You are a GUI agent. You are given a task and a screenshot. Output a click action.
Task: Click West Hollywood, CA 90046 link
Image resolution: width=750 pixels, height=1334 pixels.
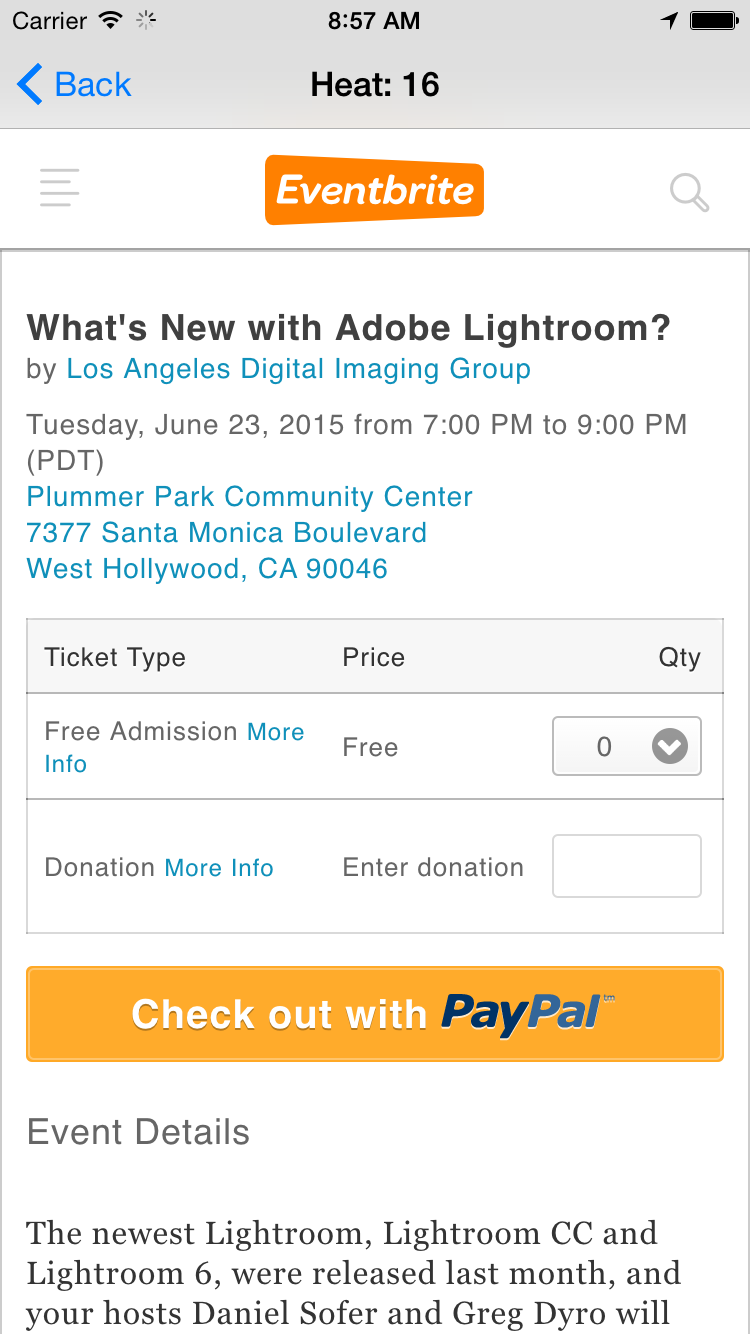pos(207,569)
